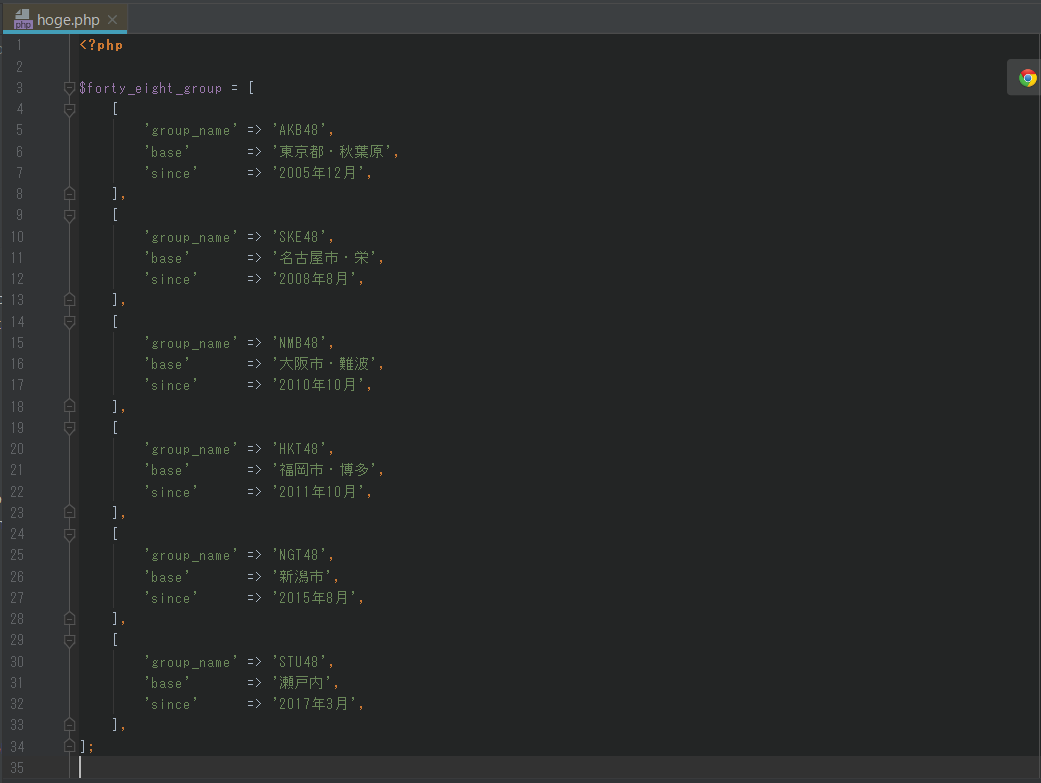Collapse the fold marker on line 19
Viewport: 1041px width, 783px height.
[x=69, y=428]
